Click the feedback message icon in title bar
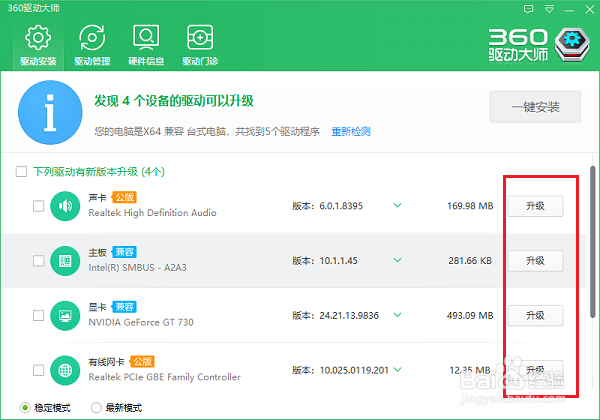The height and width of the screenshot is (420, 600). (x=528, y=9)
